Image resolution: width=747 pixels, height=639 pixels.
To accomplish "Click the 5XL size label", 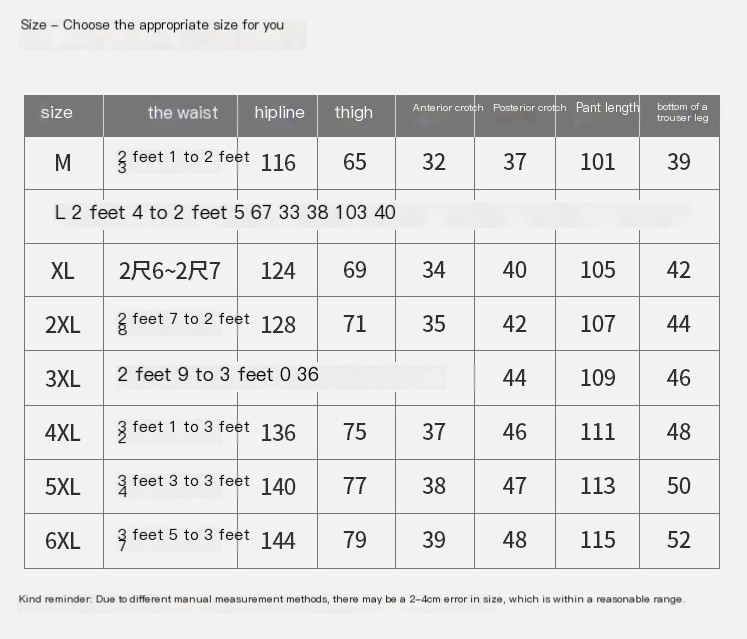I will (x=63, y=487).
